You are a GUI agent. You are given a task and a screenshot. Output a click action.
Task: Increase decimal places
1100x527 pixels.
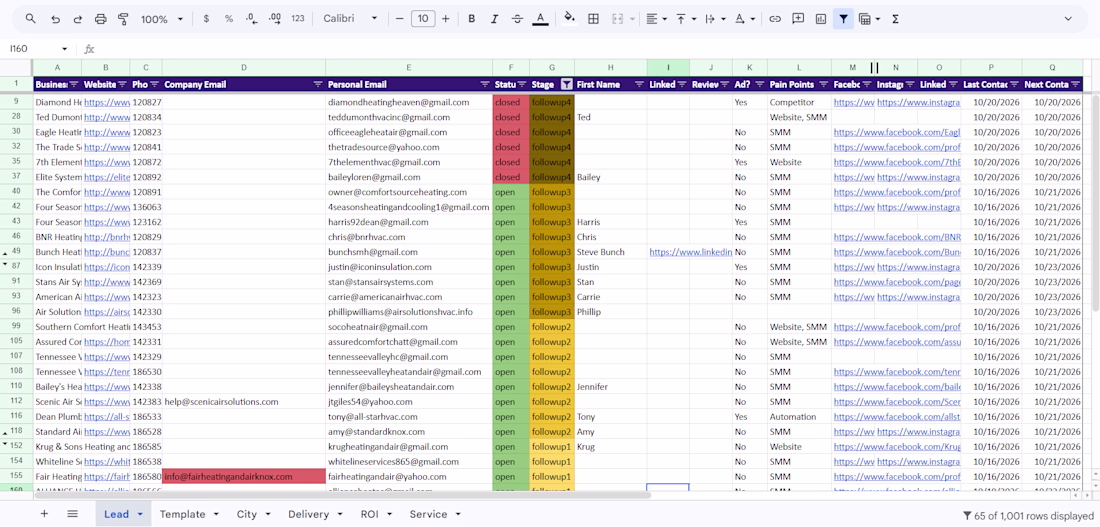tap(275, 19)
